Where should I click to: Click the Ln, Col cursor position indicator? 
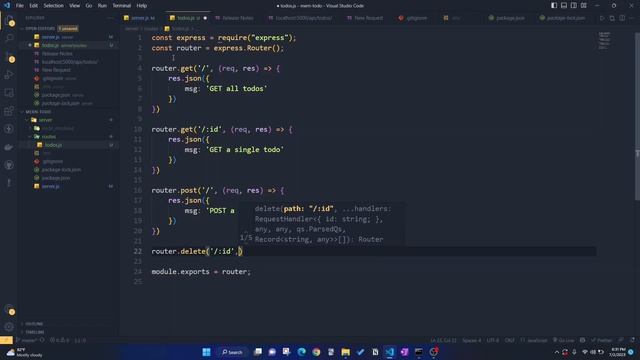click(443, 340)
